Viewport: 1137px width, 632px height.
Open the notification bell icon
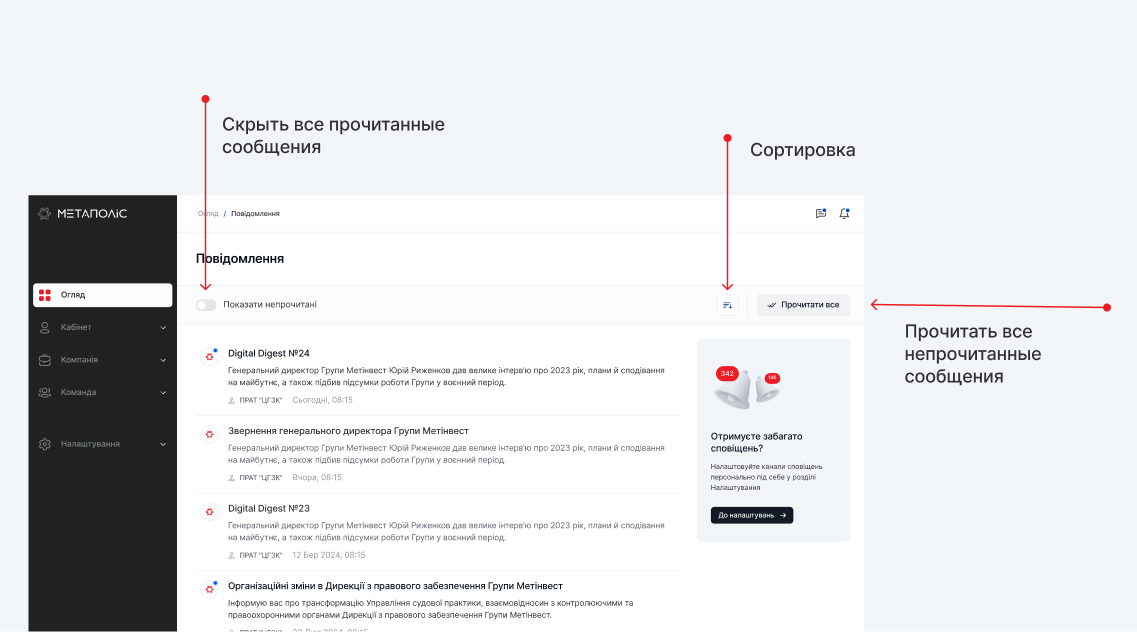coord(844,213)
